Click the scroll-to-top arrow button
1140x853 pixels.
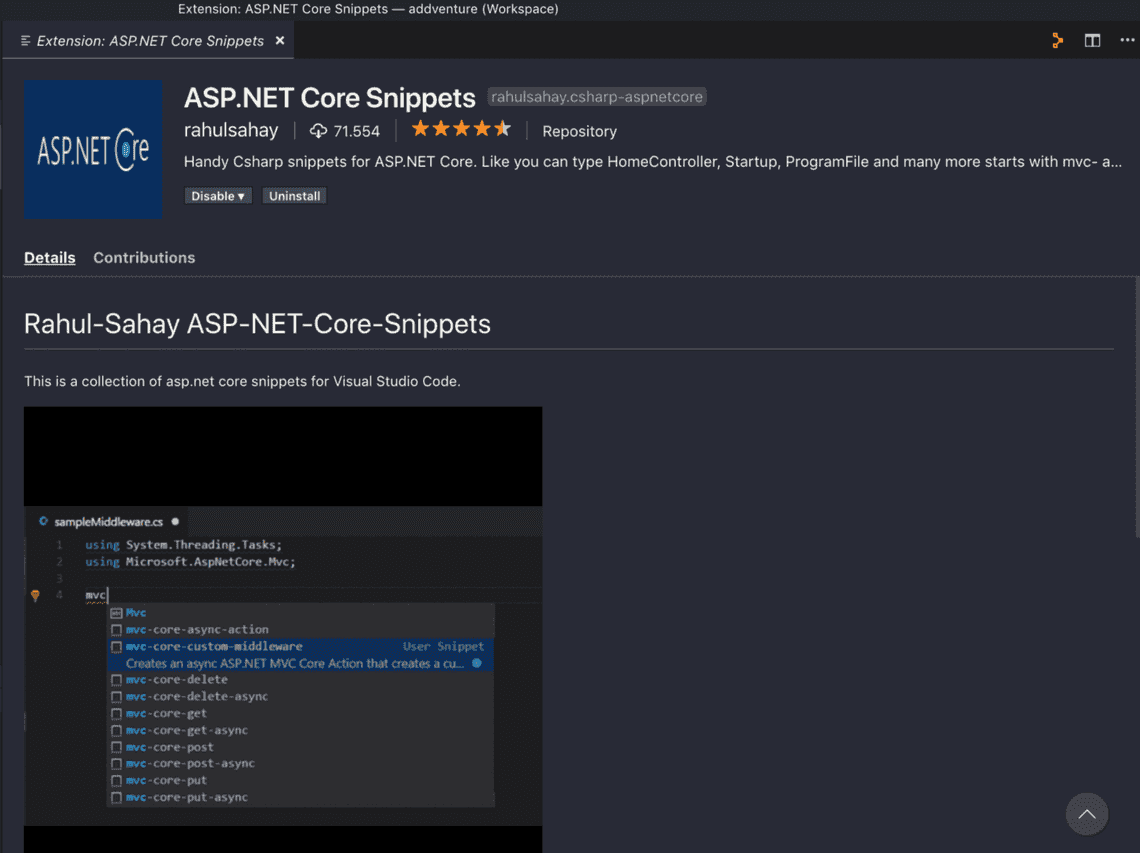pyautogui.click(x=1087, y=814)
